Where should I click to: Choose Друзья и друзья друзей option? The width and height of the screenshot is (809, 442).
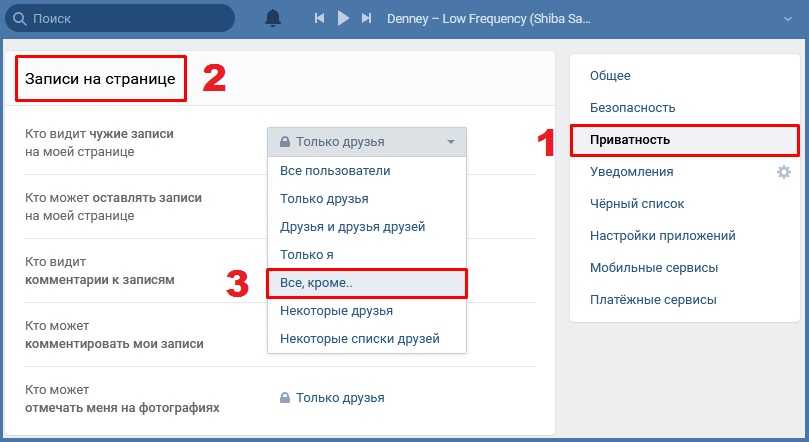(367, 226)
